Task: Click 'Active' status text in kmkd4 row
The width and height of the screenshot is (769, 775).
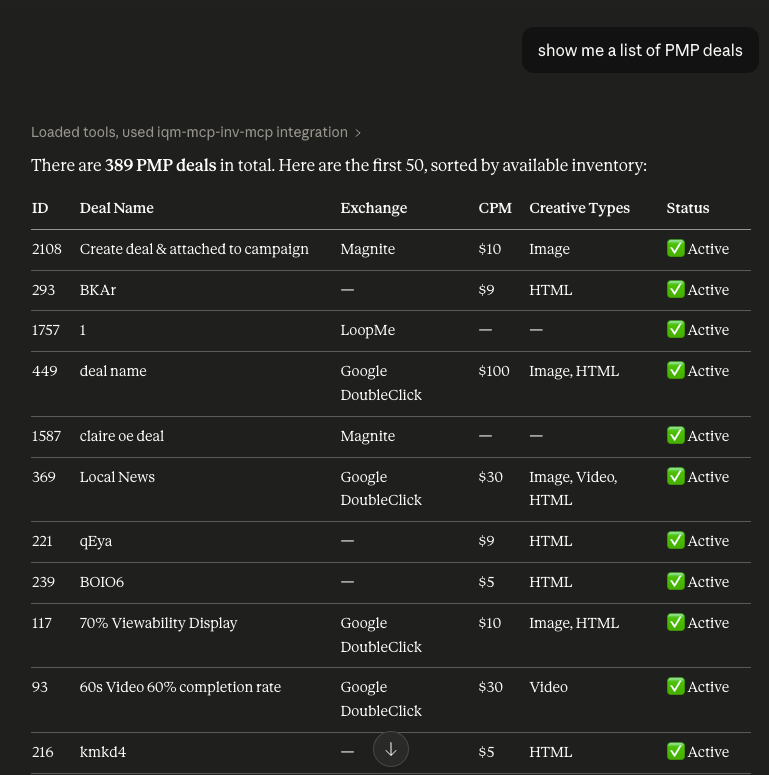Action: (708, 752)
